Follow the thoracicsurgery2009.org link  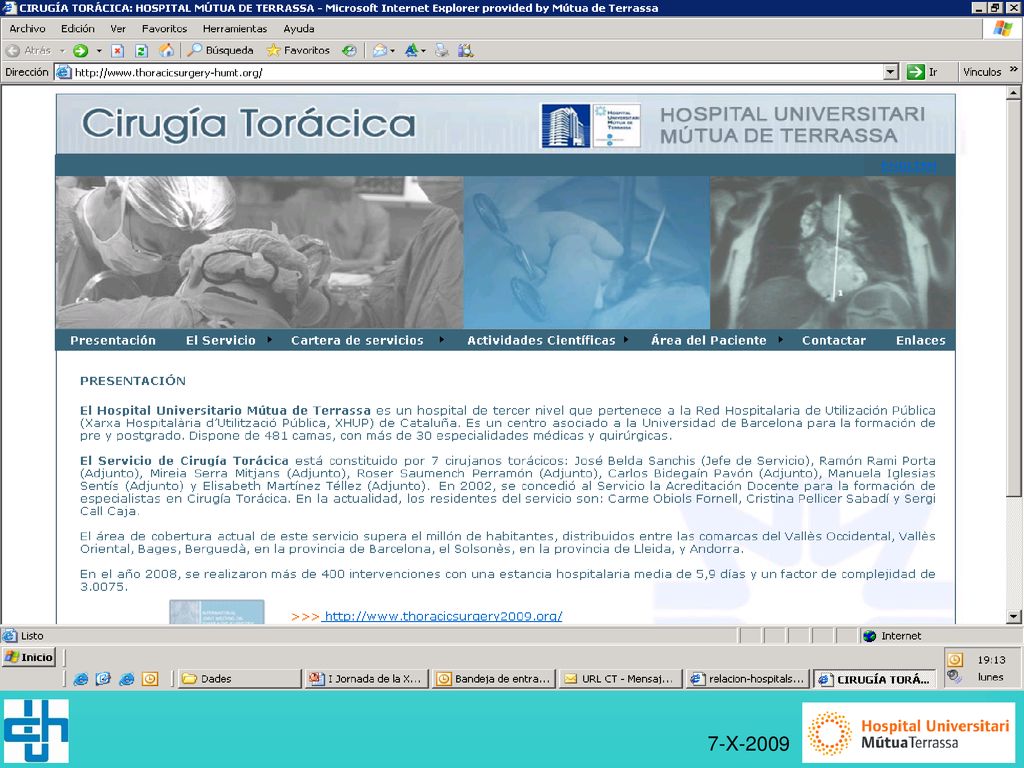point(443,616)
